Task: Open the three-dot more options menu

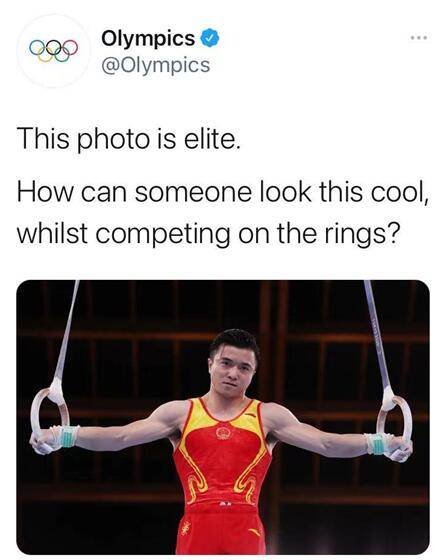Action: (x=418, y=37)
